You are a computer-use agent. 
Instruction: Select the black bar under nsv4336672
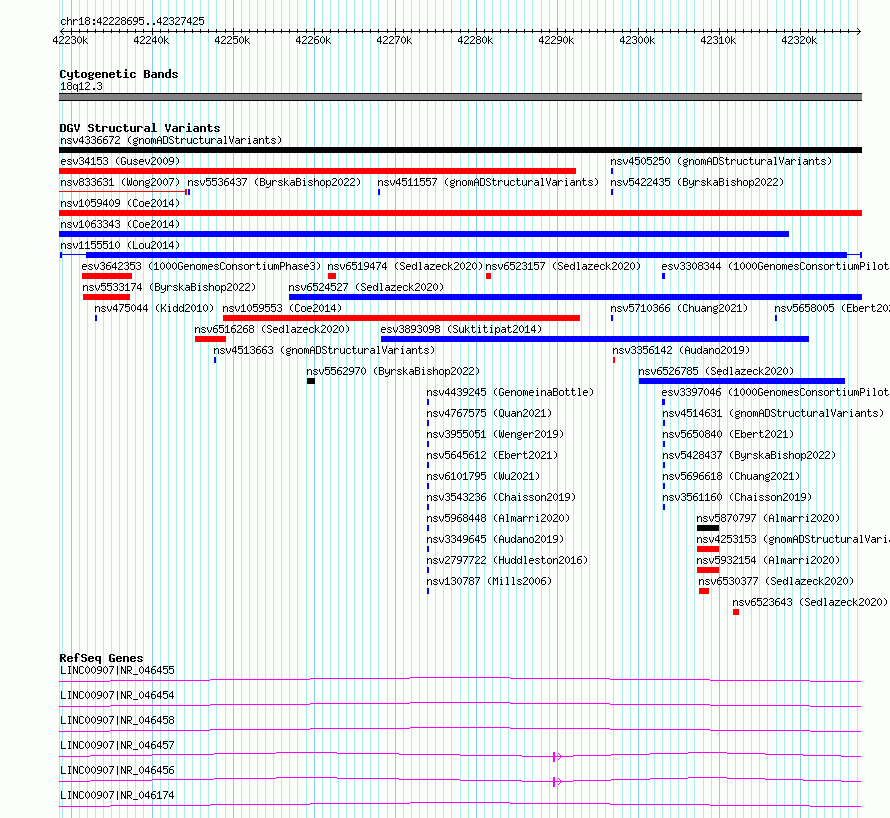pyautogui.click(x=460, y=150)
